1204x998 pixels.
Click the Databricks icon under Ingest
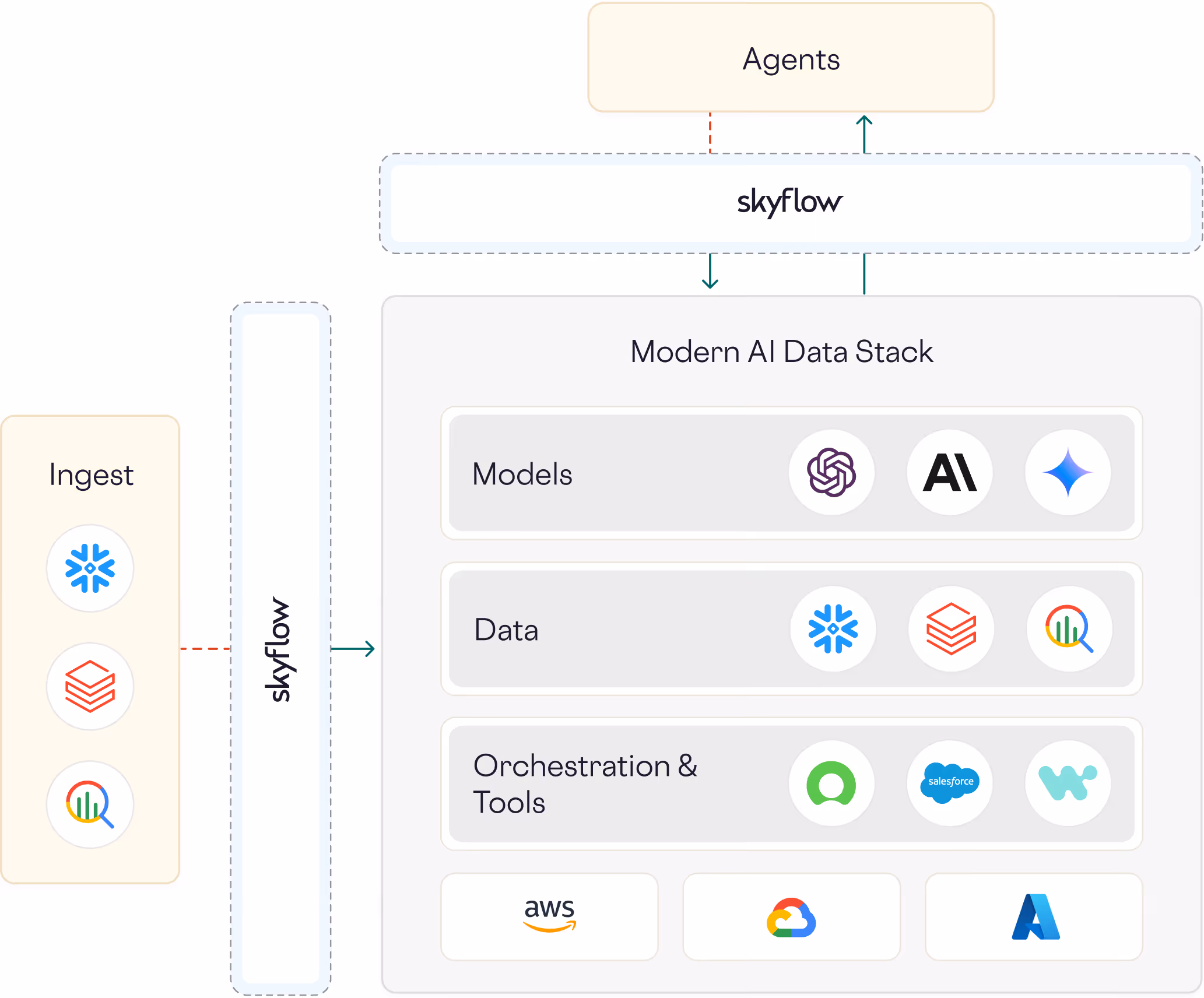[90, 686]
